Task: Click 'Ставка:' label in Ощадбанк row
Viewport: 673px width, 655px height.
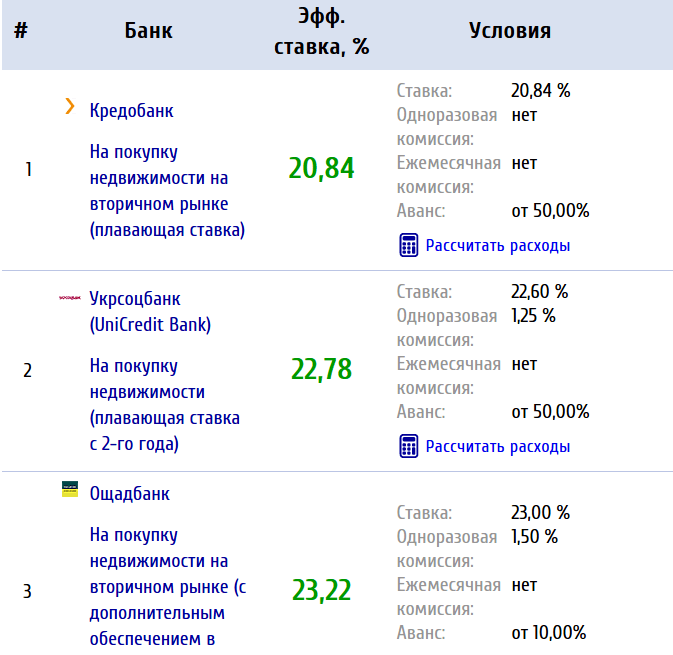Action: pyautogui.click(x=424, y=512)
